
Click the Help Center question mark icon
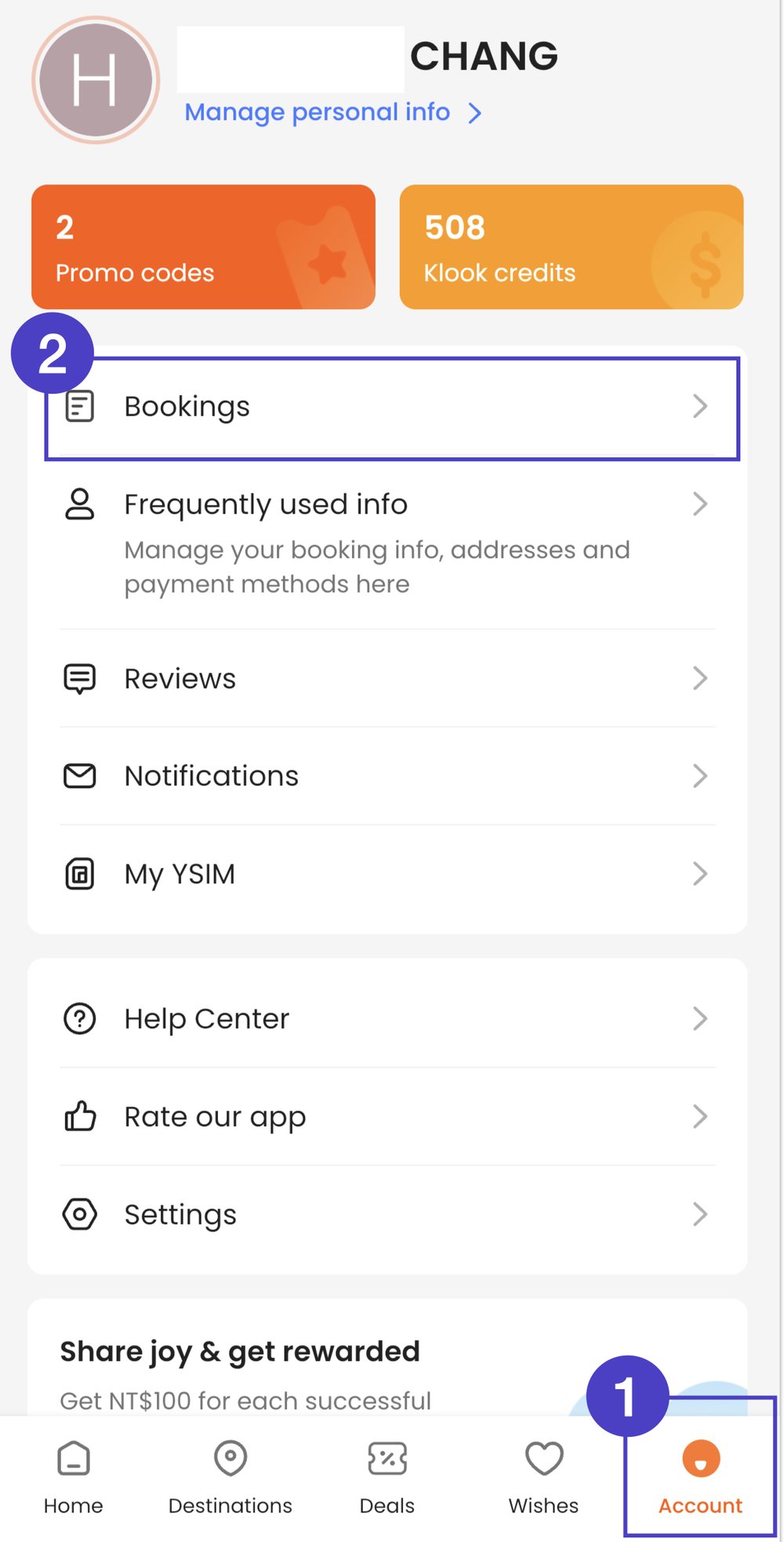[79, 1019]
